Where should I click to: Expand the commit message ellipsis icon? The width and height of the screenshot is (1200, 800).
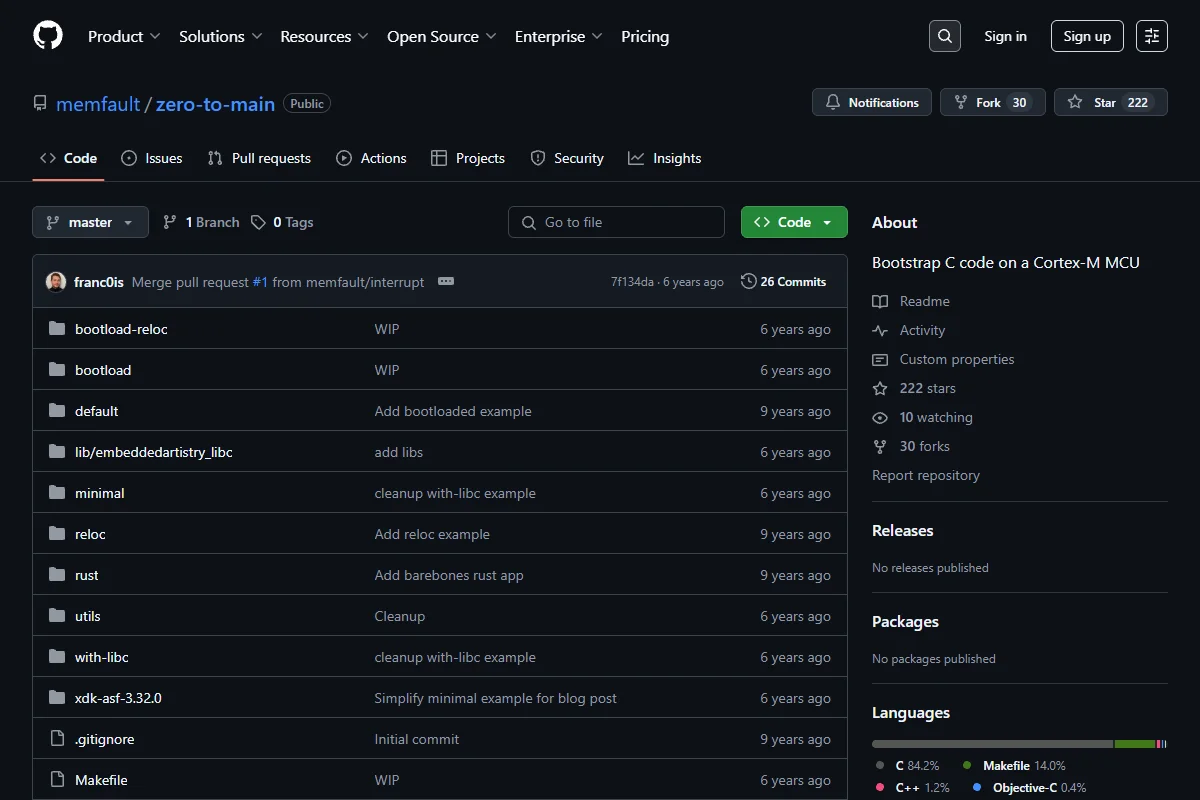pos(446,282)
